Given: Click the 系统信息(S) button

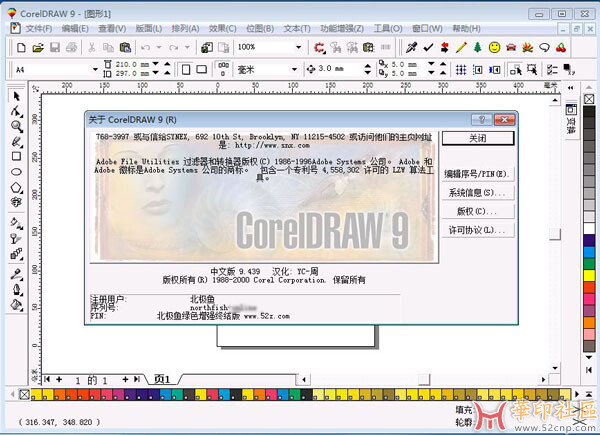Looking at the screenshot, I should pyautogui.click(x=478, y=193).
